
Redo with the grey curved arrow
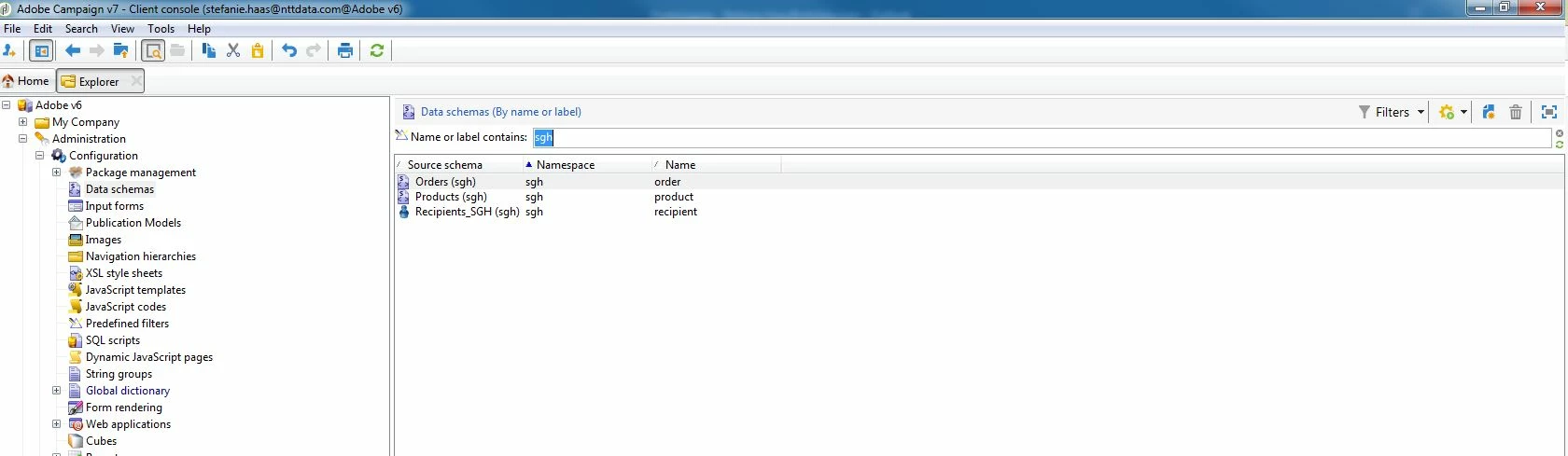tap(314, 50)
